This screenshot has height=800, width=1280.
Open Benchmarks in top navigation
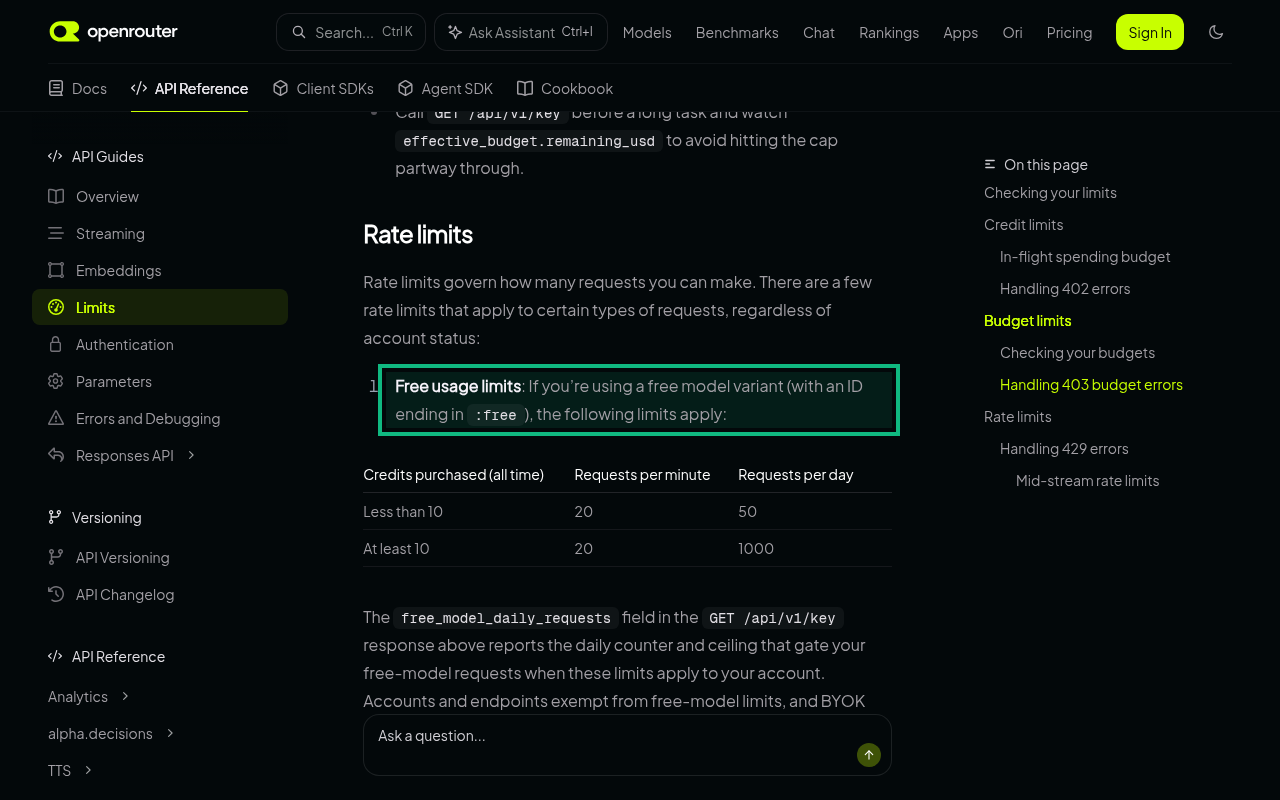point(737,32)
